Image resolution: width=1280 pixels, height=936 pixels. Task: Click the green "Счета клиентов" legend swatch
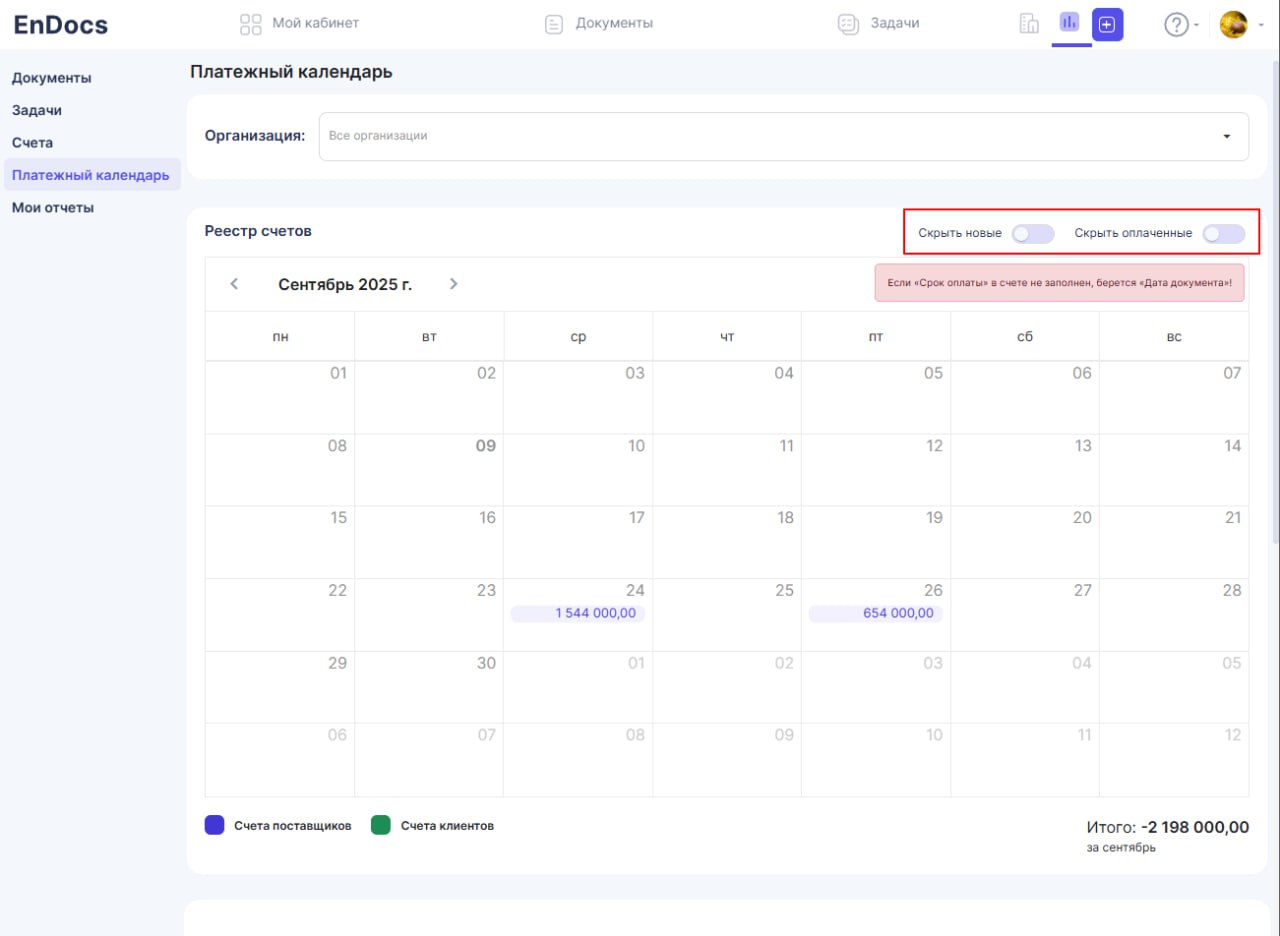coord(380,826)
